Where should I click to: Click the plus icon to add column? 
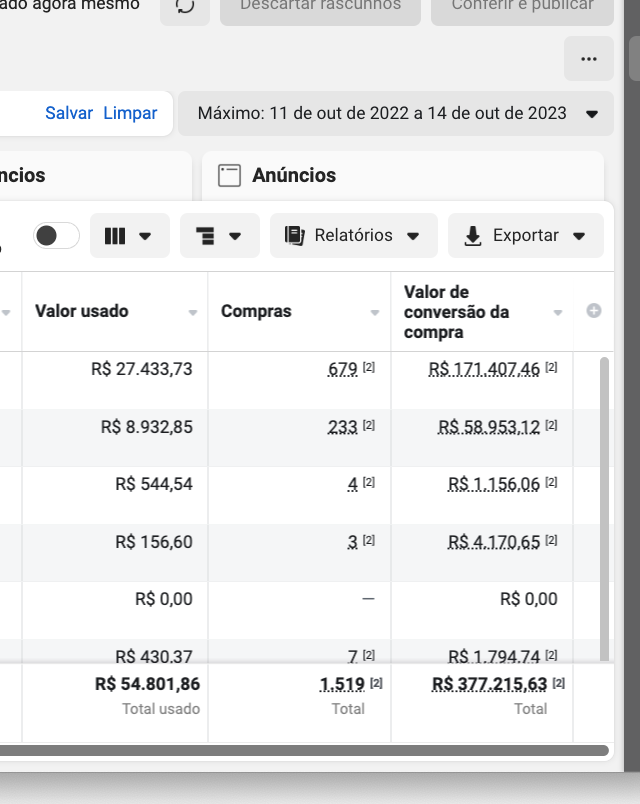point(593,311)
